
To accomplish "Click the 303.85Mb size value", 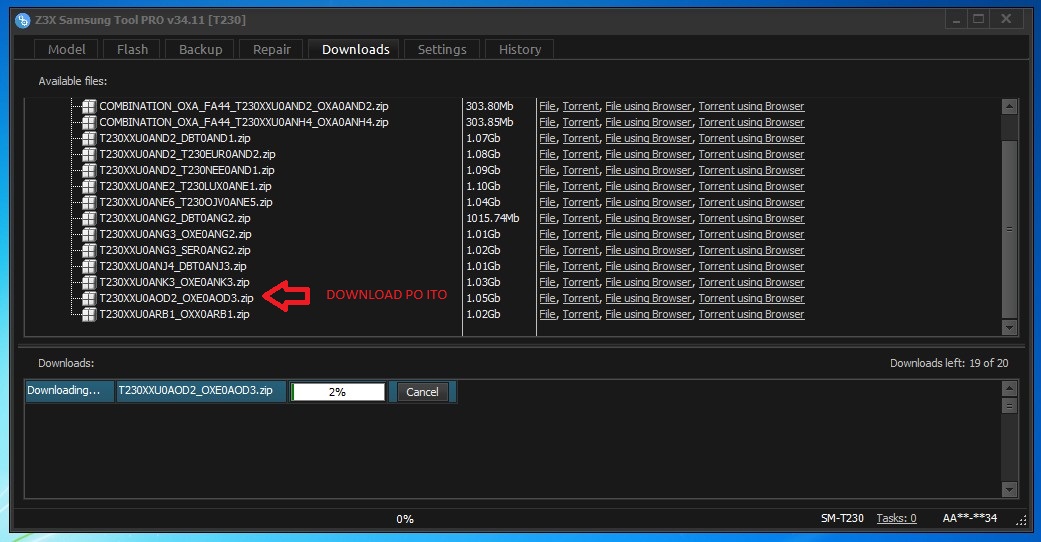I will click(489, 122).
